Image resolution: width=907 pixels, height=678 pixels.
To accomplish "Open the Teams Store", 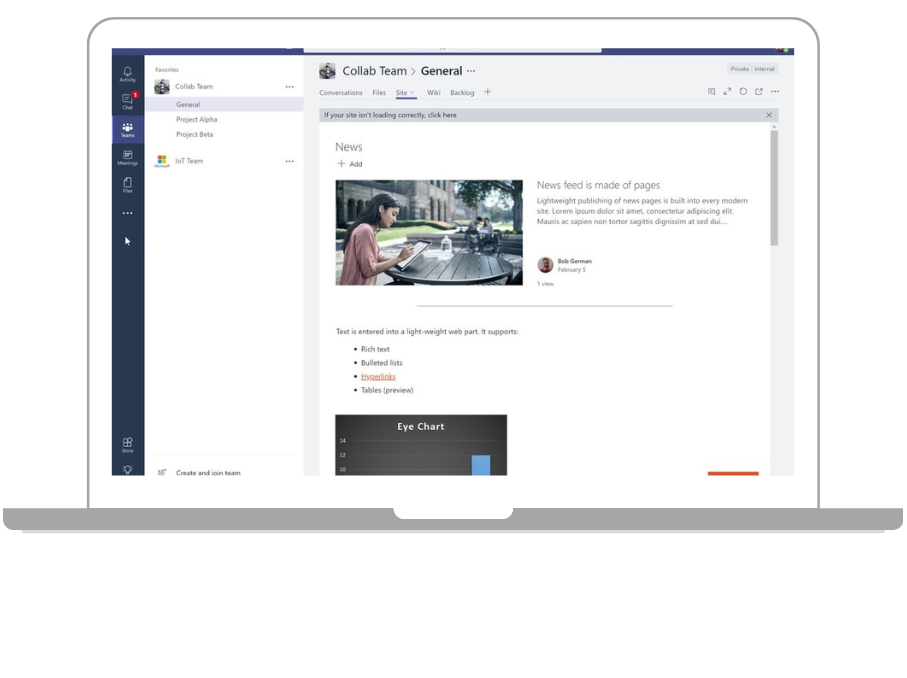I will coord(127,443).
